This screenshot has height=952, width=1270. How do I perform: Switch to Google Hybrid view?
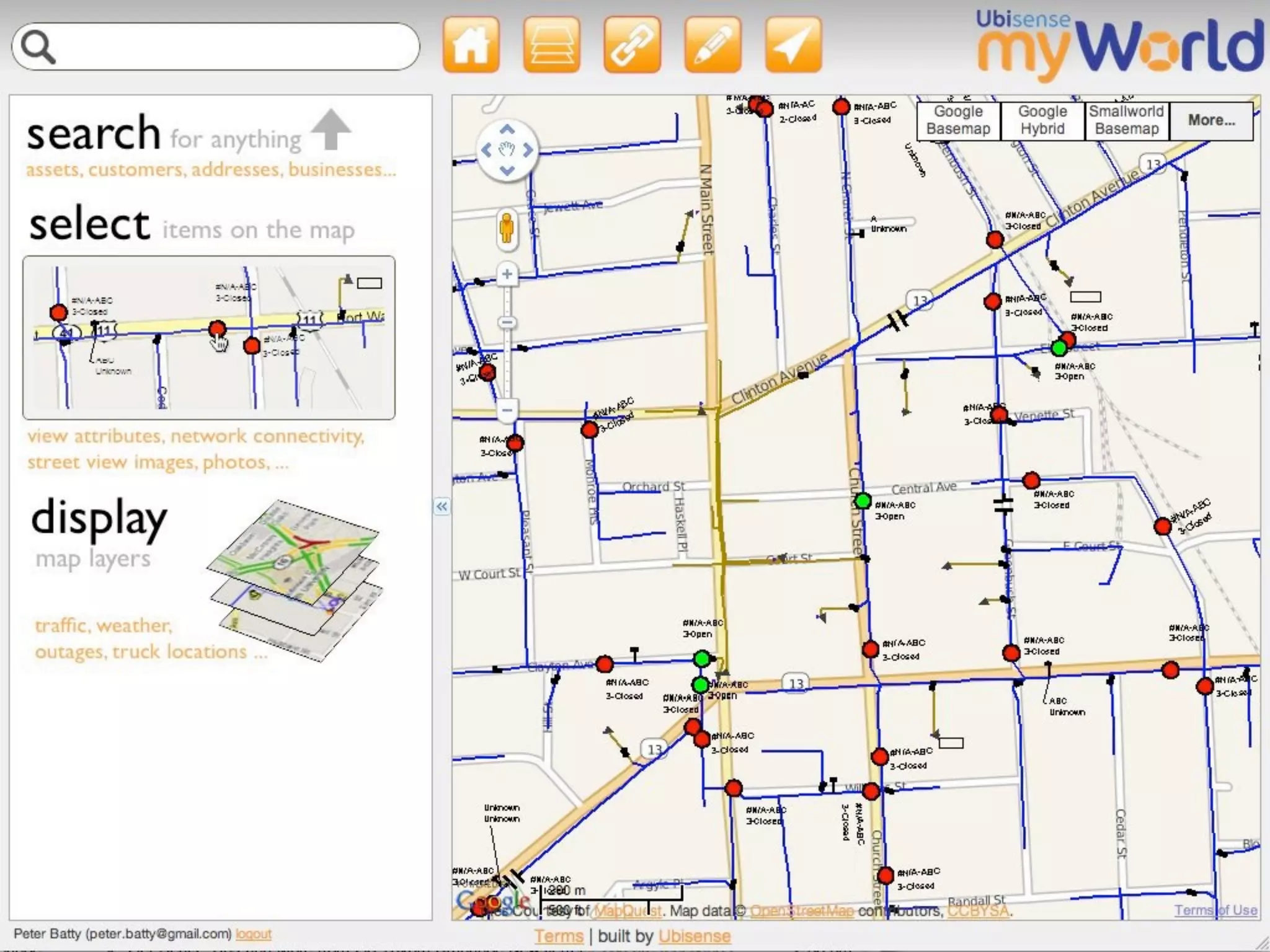pos(1042,120)
